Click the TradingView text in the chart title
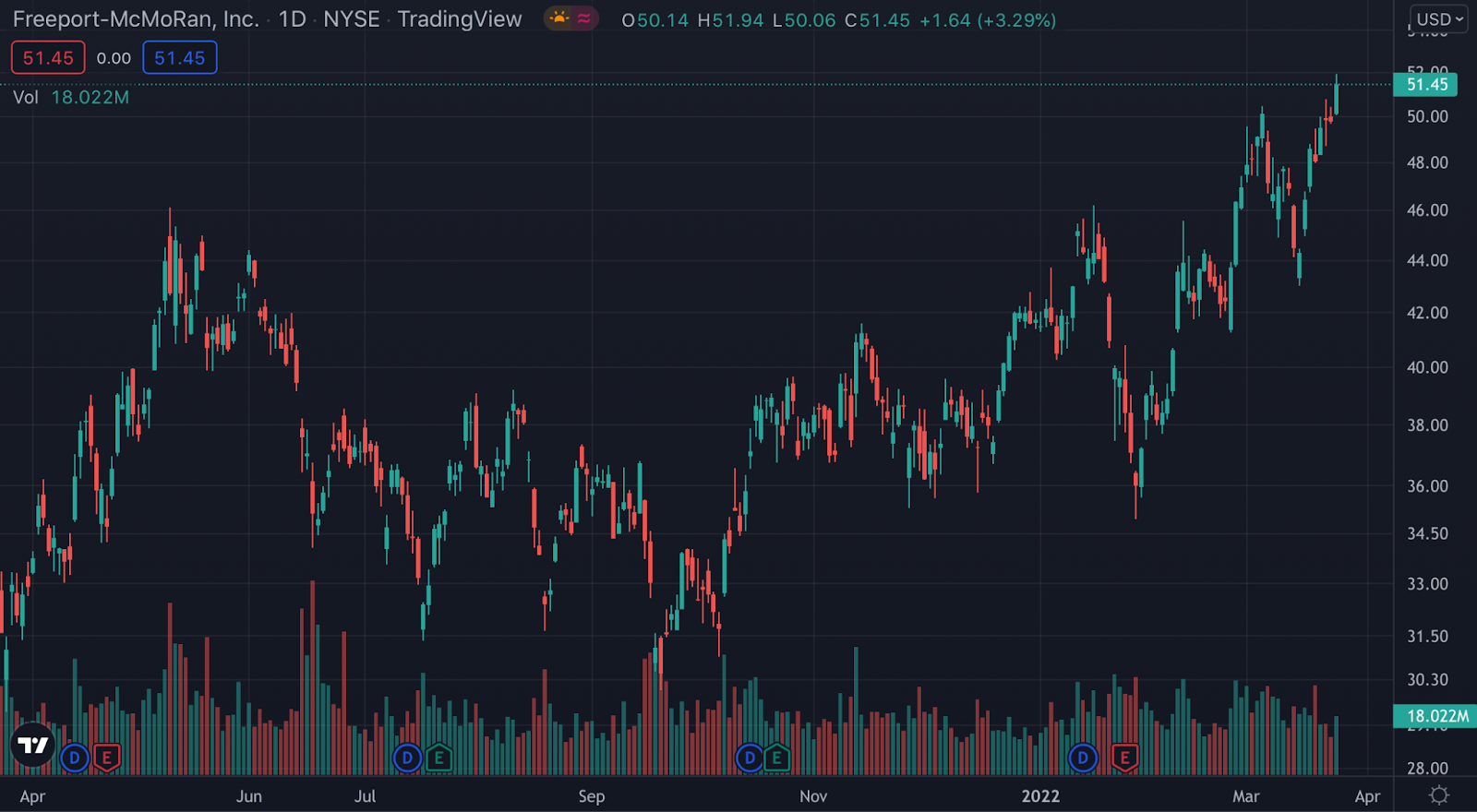The width and height of the screenshot is (1477, 812). [460, 19]
